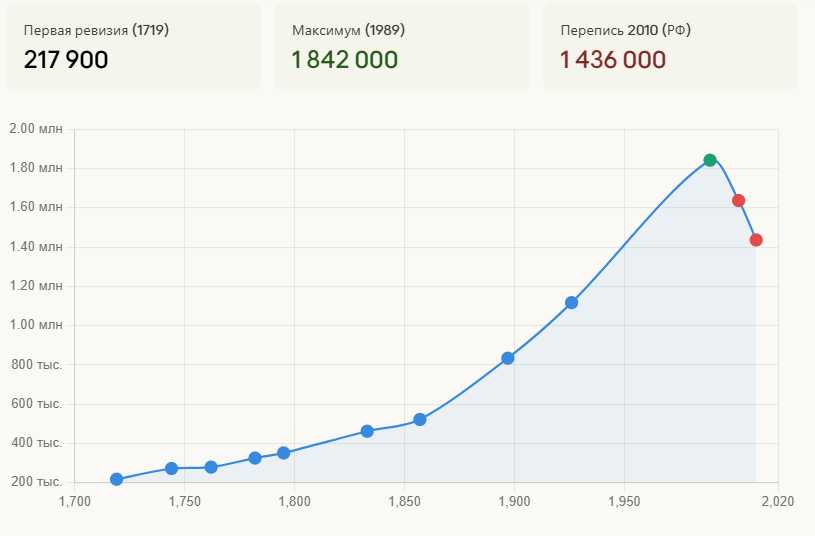Click the '1,750' x-axis label
This screenshot has width=815, height=536.
click(x=185, y=502)
